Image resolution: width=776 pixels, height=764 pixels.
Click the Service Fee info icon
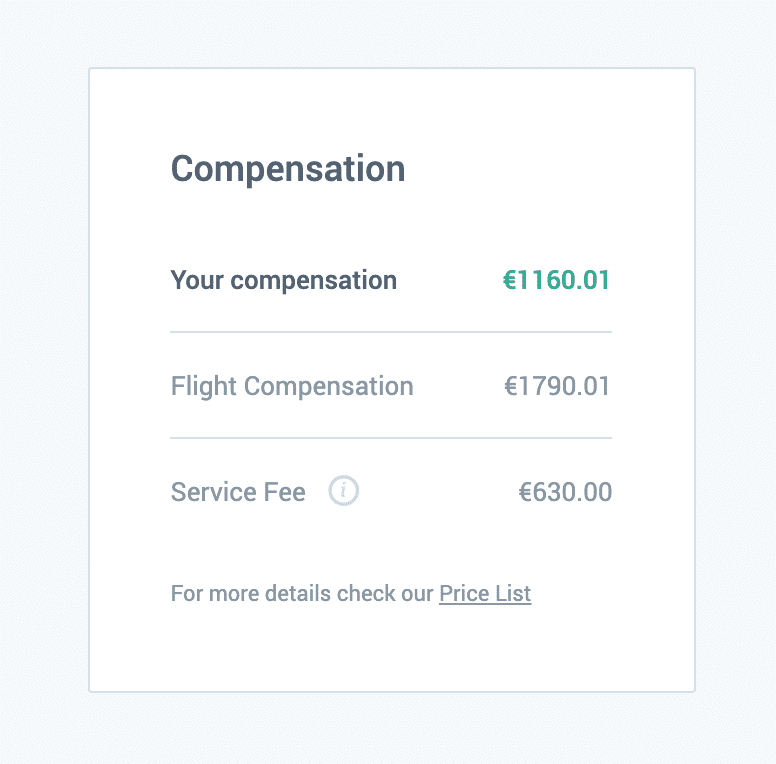click(343, 490)
